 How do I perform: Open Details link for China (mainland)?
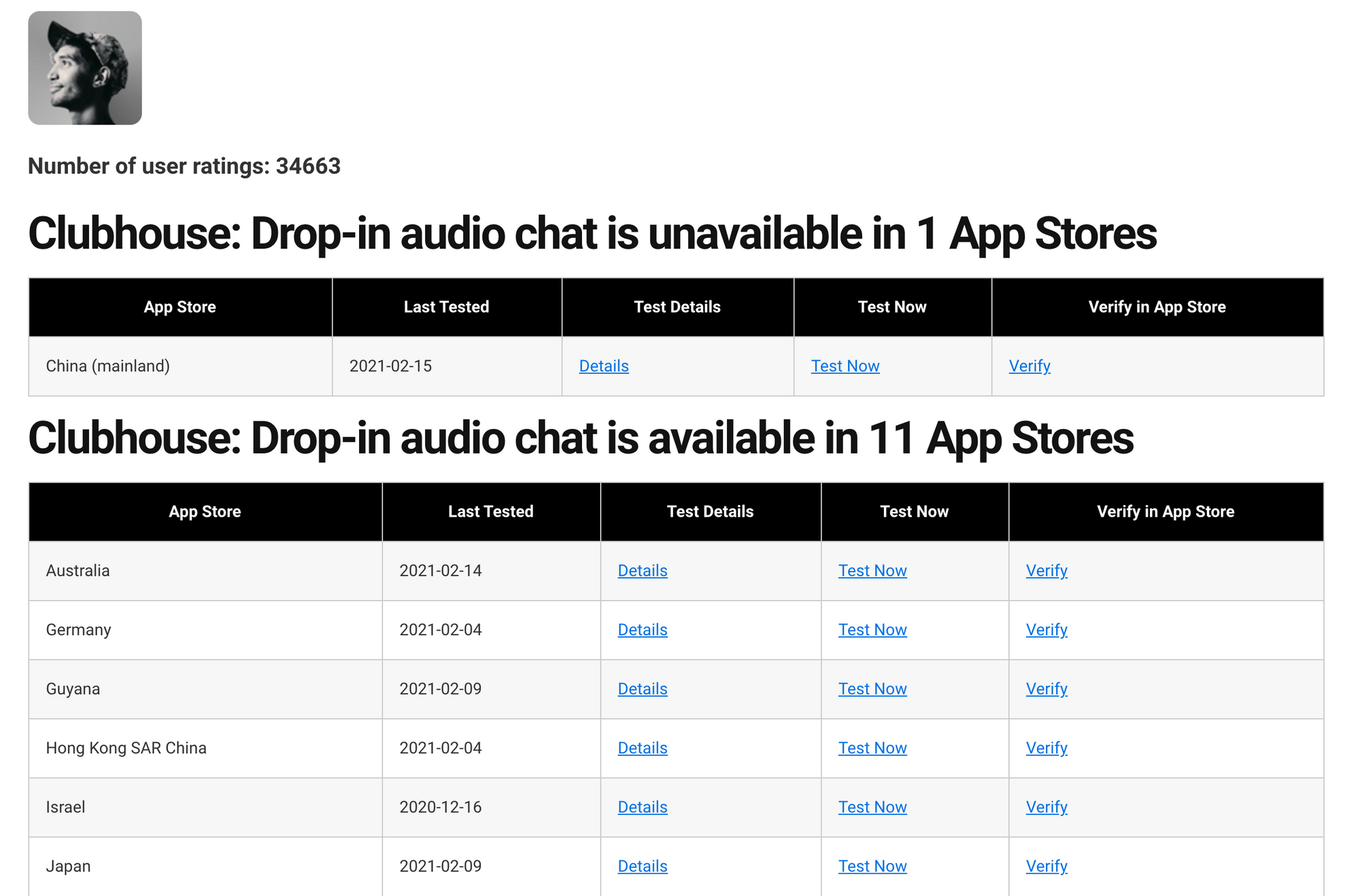[x=604, y=366]
